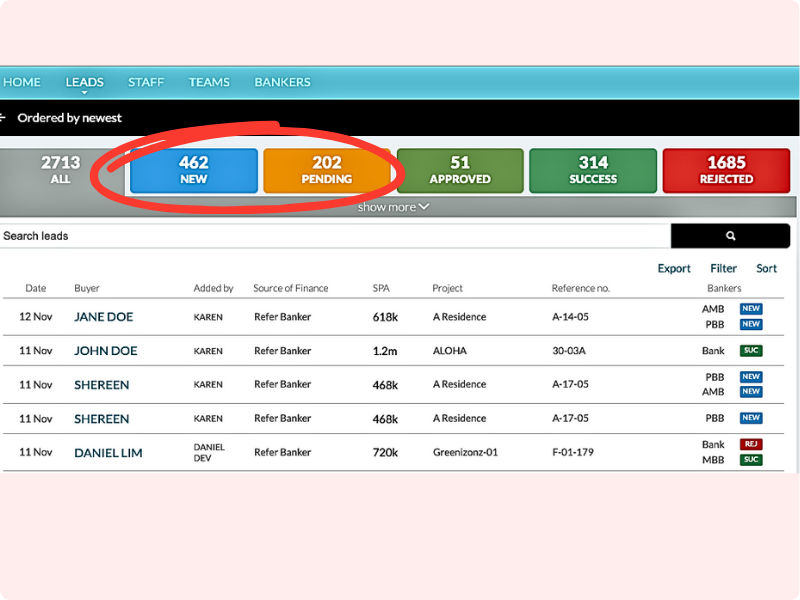This screenshot has width=800, height=600.
Task: Click Jane Doe's PBB NEW status badge
Action: [x=750, y=324]
